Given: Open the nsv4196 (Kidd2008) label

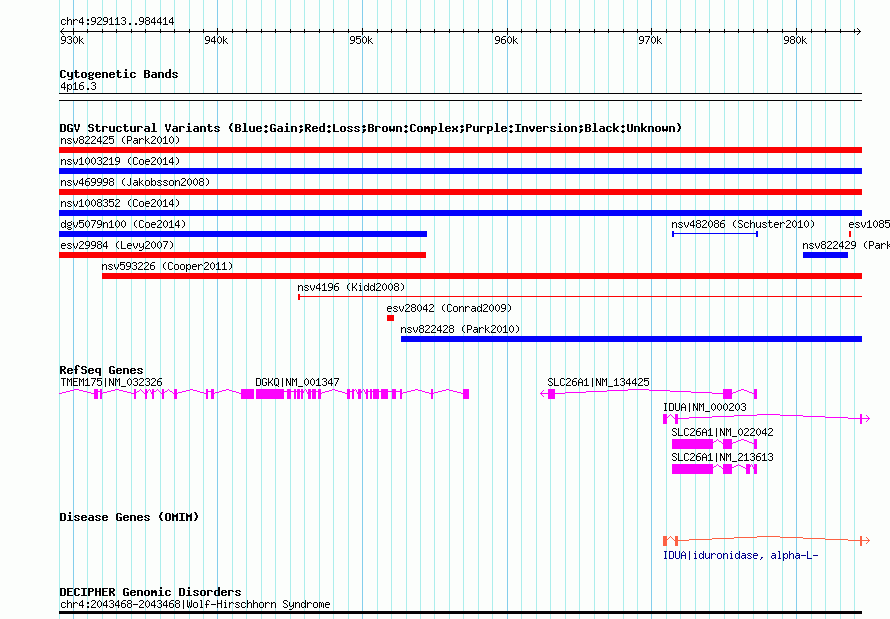Looking at the screenshot, I should (x=351, y=287).
